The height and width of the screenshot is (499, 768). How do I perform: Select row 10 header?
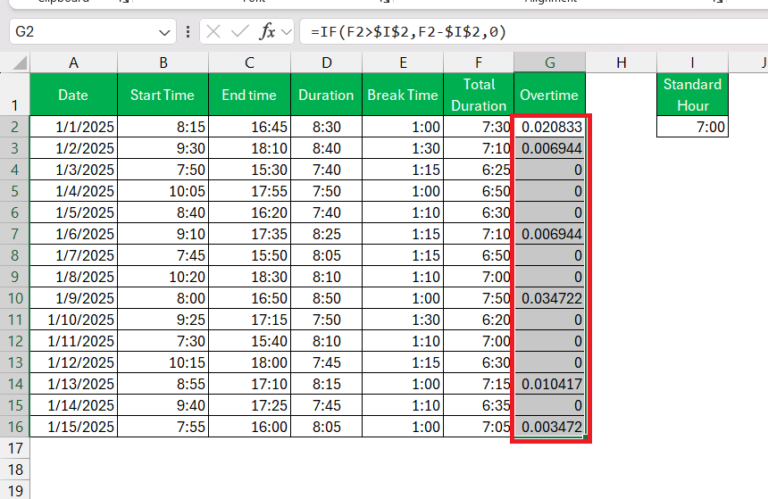click(x=15, y=298)
